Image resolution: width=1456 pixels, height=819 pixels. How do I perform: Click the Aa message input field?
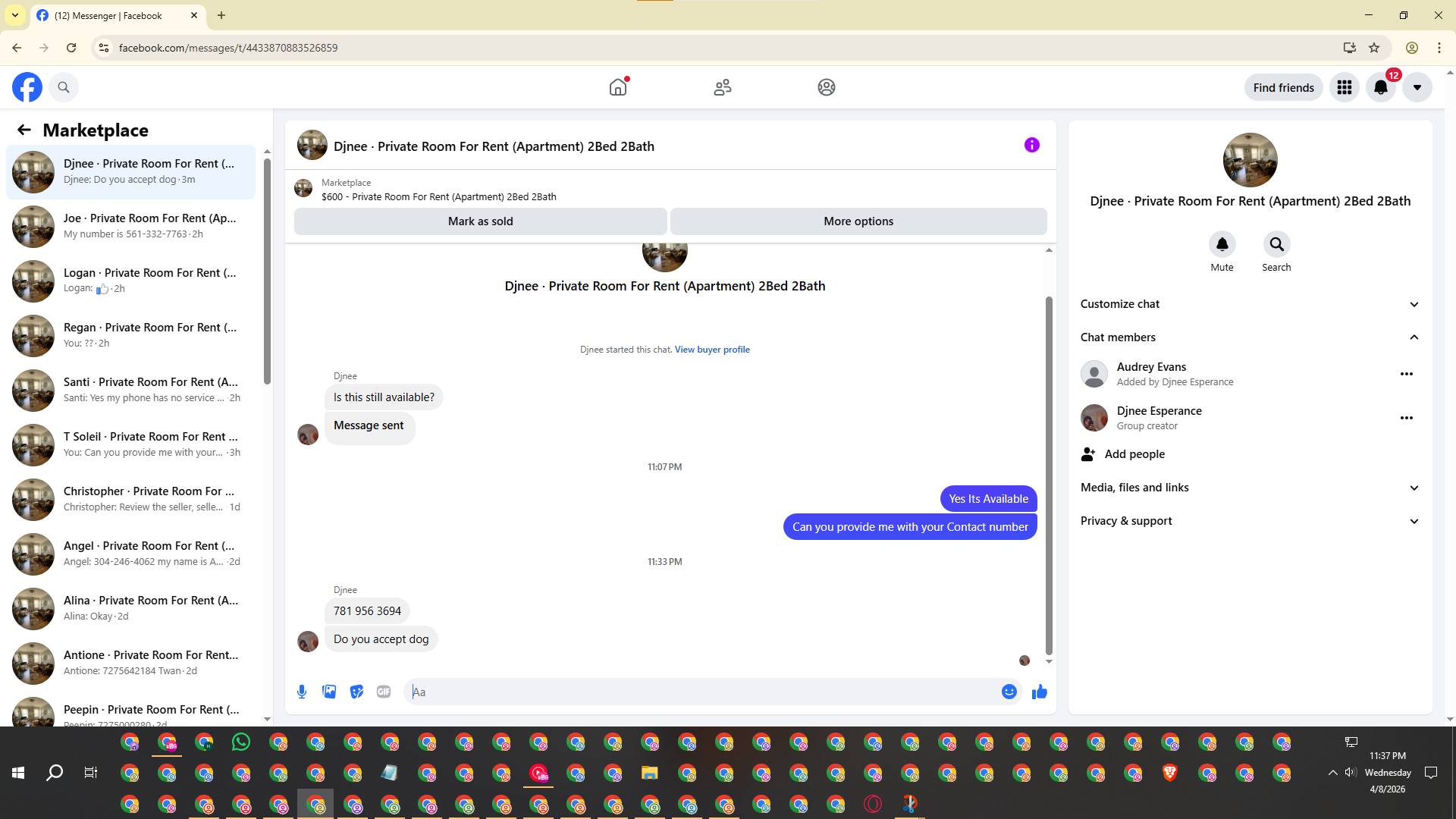click(705, 692)
